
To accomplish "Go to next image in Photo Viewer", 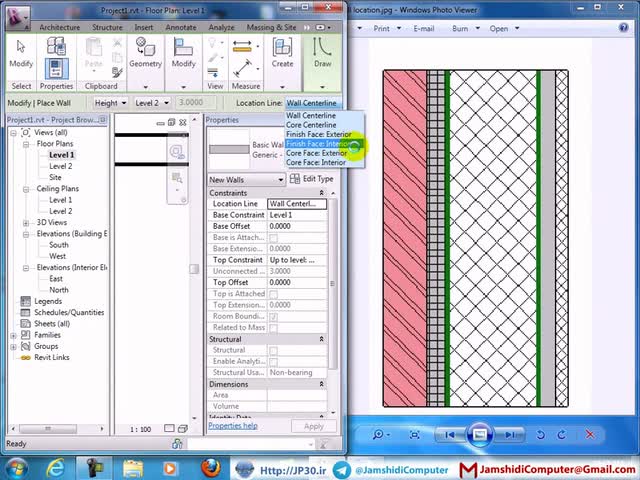I will [x=510, y=435].
